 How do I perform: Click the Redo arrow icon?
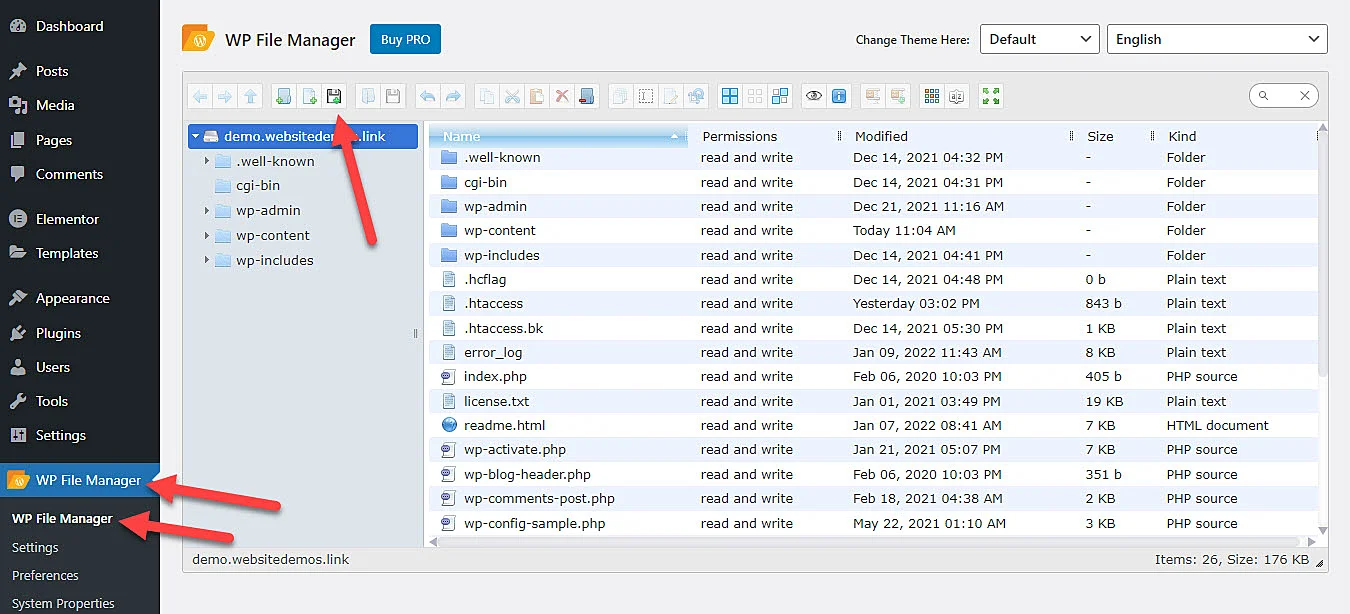(x=453, y=96)
